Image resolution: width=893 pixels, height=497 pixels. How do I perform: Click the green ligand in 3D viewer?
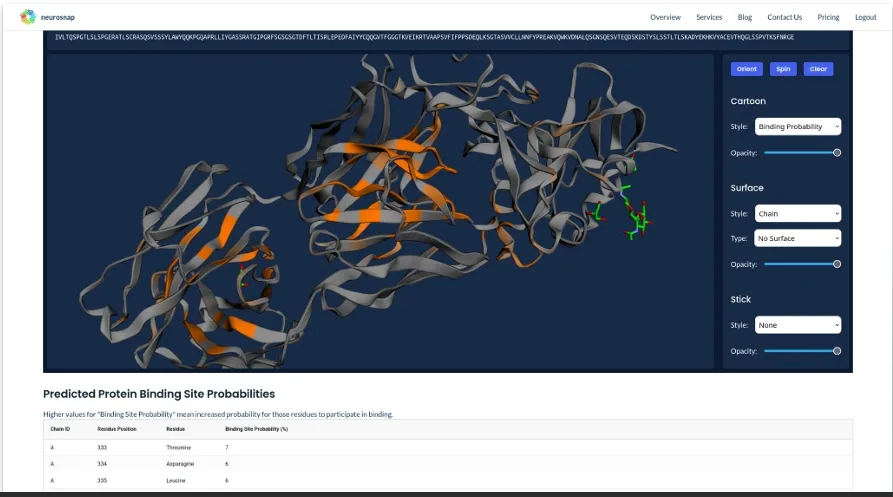(634, 211)
